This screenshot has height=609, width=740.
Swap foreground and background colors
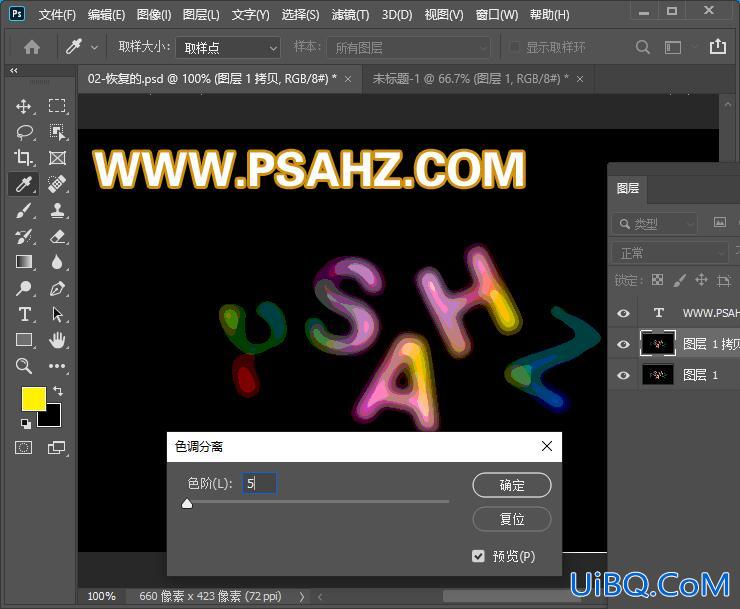pos(58,391)
